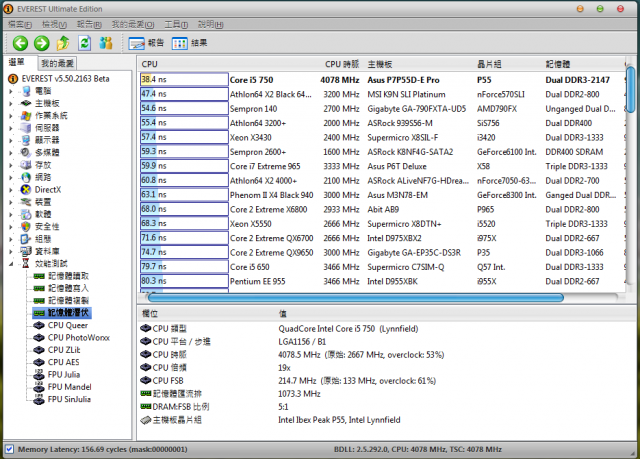This screenshot has height=459, width=640.
Task: Expand the Server (伺服器) node arrow
Action: coord(11,128)
